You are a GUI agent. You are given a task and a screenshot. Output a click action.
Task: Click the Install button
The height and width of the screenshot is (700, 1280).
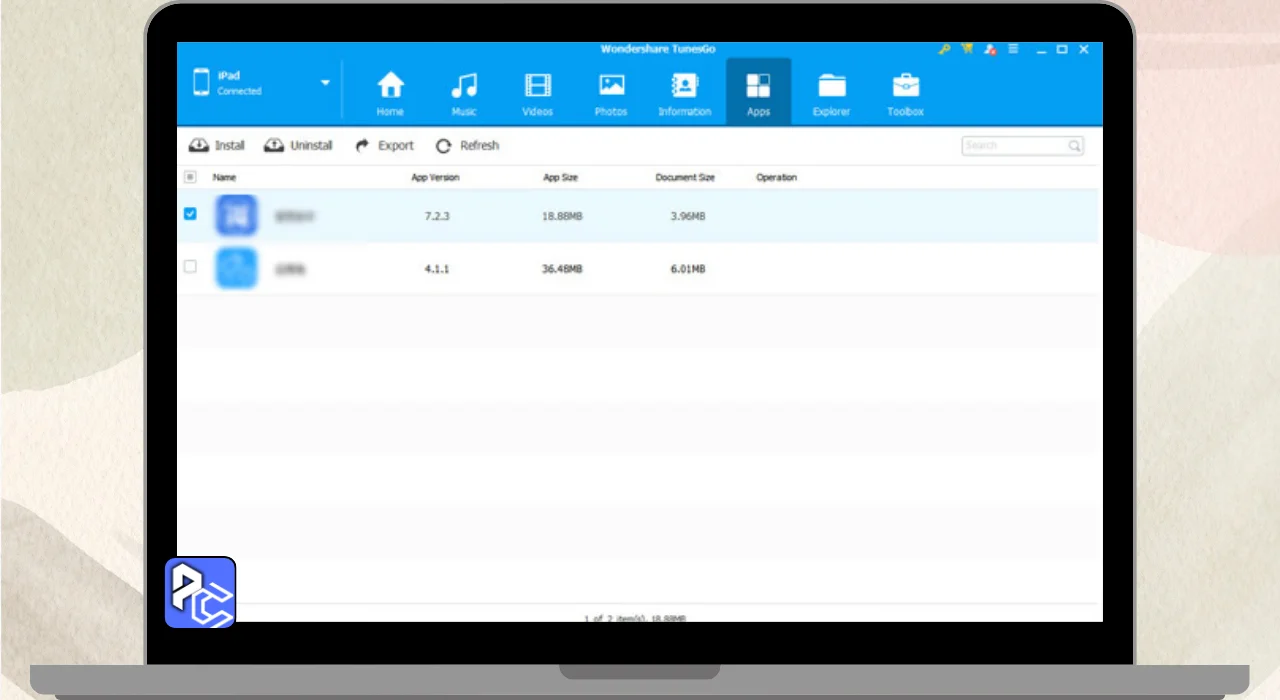pyautogui.click(x=217, y=146)
